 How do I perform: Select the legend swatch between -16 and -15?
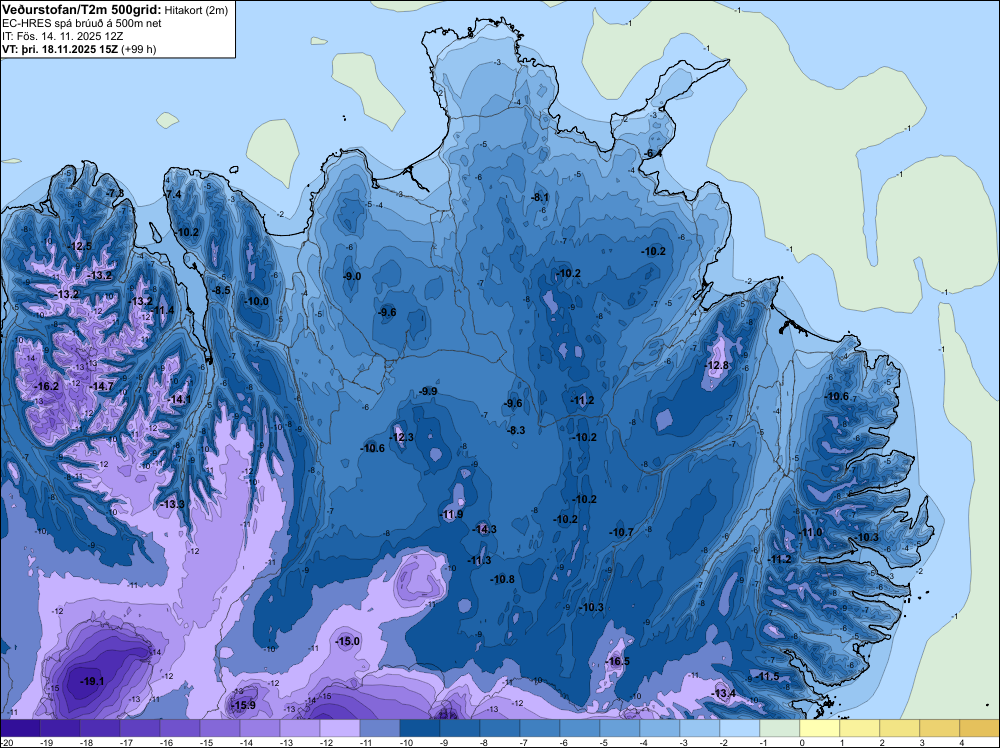(180, 728)
